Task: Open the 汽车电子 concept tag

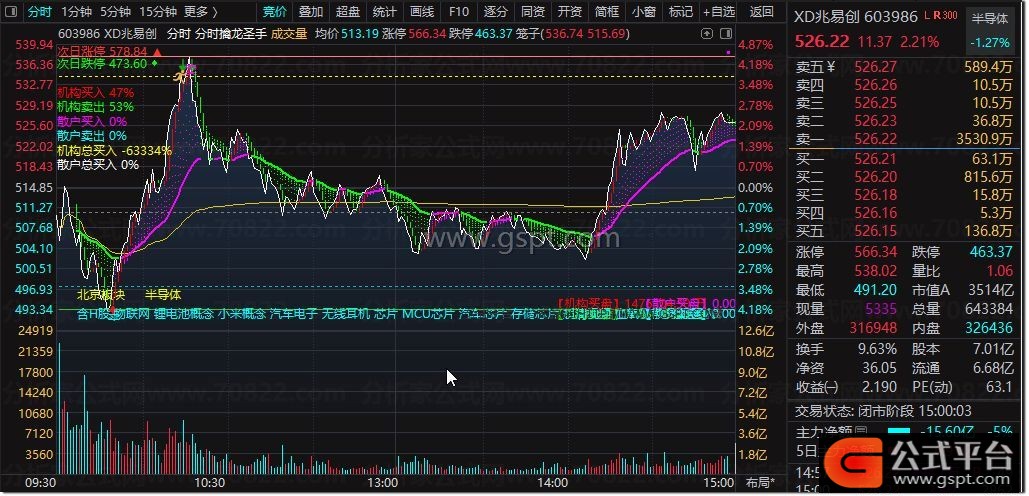Action: [293, 314]
